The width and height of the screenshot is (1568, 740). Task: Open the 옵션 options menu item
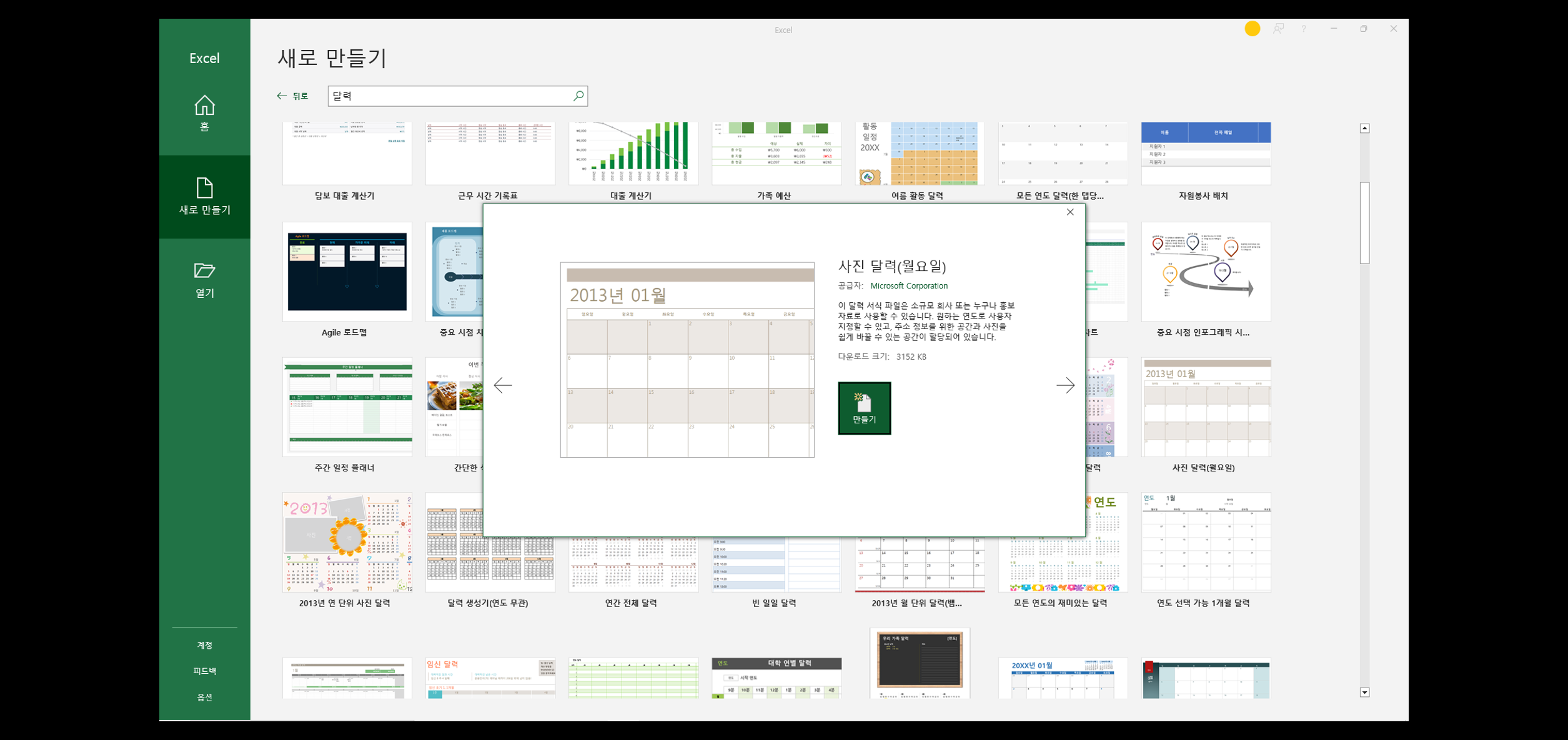[x=204, y=698]
